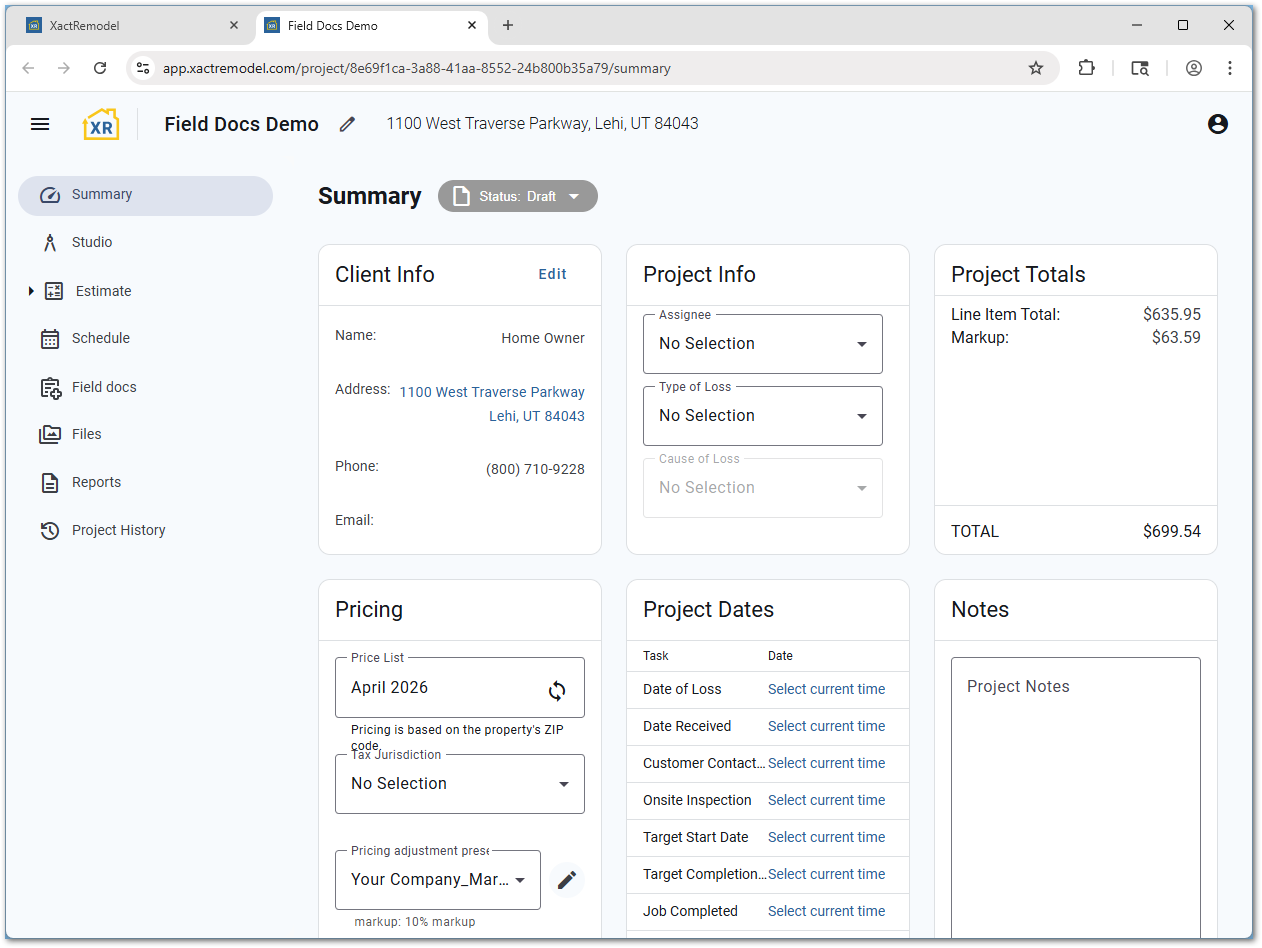
Task: Open the hamburger navigation menu
Action: point(40,124)
